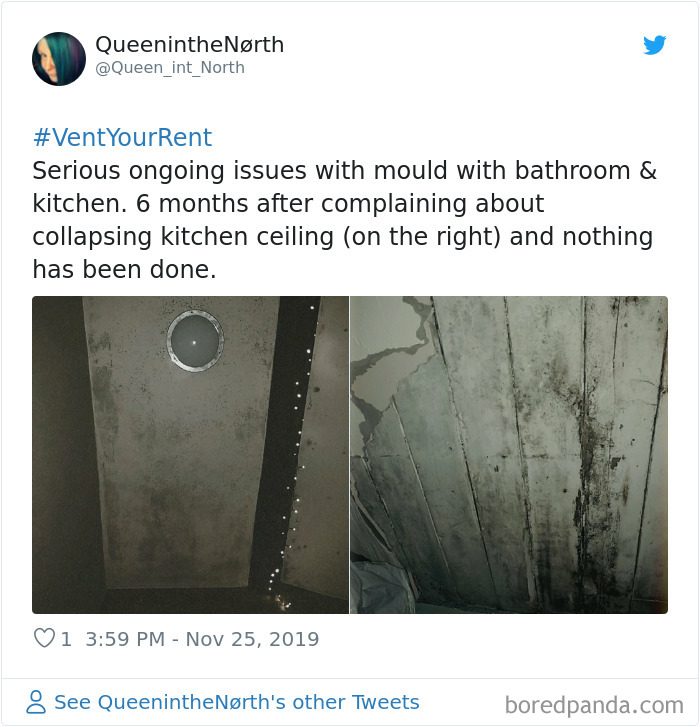View the bathroom ceiling mould photo
This screenshot has width=700, height=727.
coord(190,455)
